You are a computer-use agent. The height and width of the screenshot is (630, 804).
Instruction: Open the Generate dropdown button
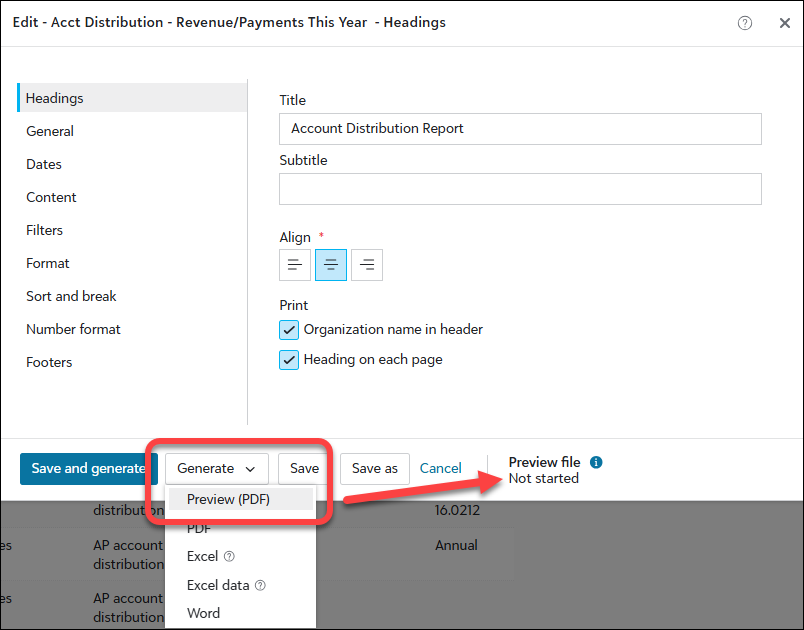217,469
